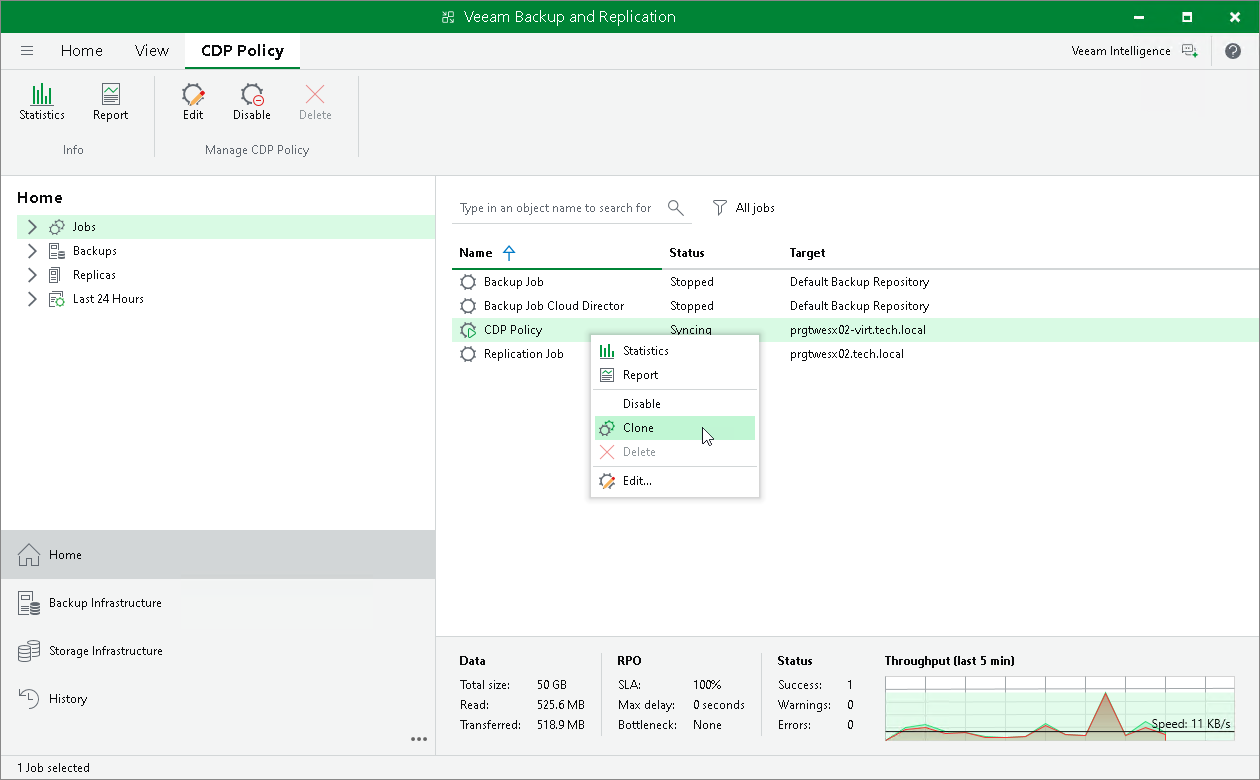Click the 518.9 MB transferred value
Image resolution: width=1260 pixels, height=780 pixels.
tap(561, 725)
